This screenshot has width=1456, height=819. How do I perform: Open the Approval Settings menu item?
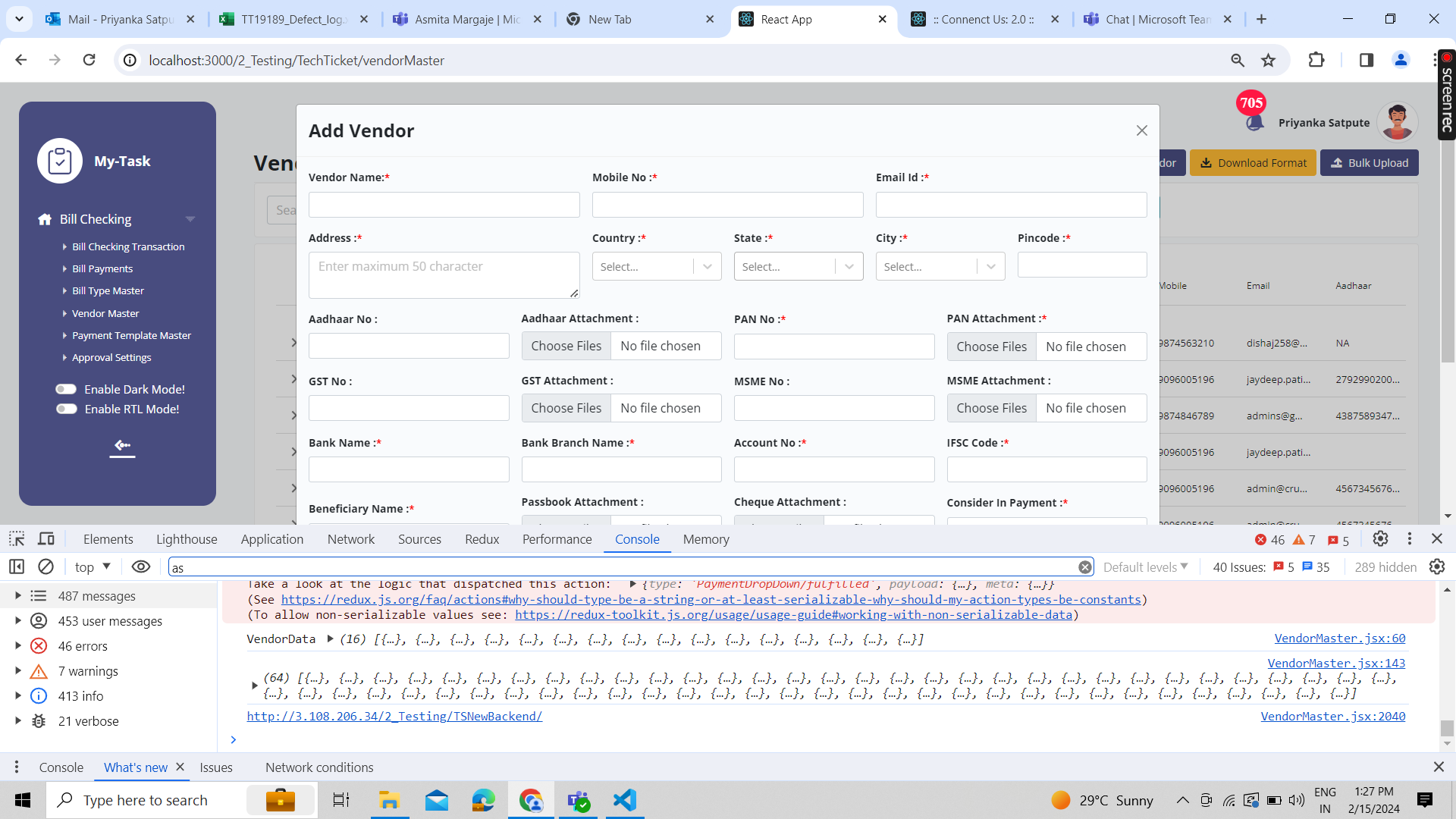coord(111,357)
